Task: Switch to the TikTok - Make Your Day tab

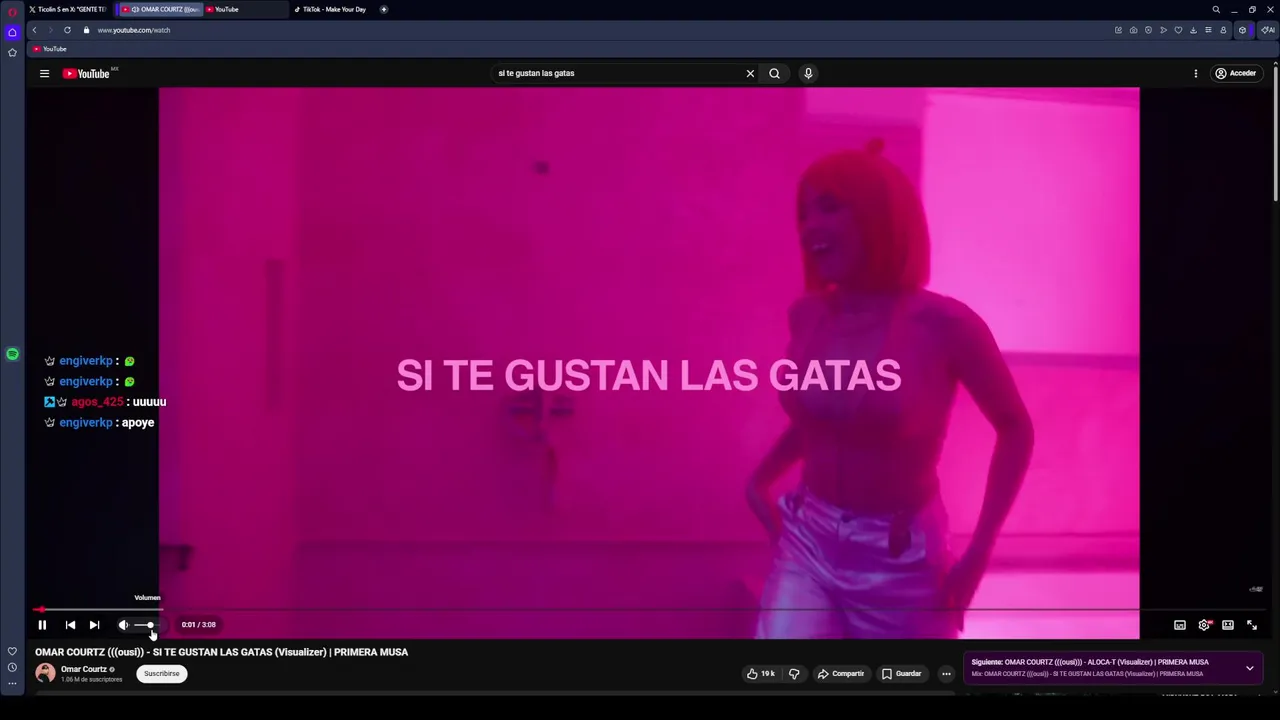Action: (x=333, y=9)
